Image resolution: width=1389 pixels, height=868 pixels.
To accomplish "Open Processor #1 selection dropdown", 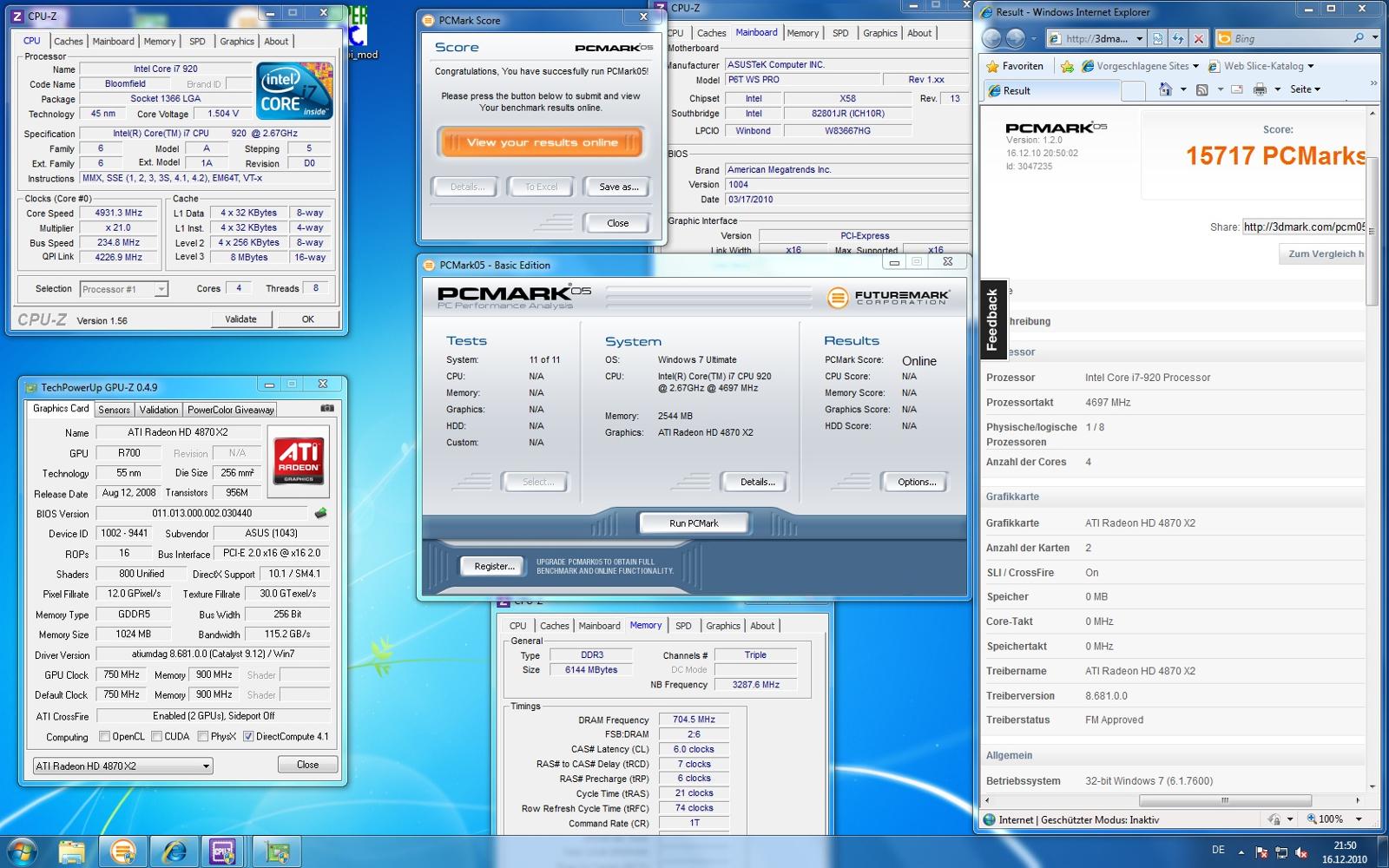I will coord(123,289).
